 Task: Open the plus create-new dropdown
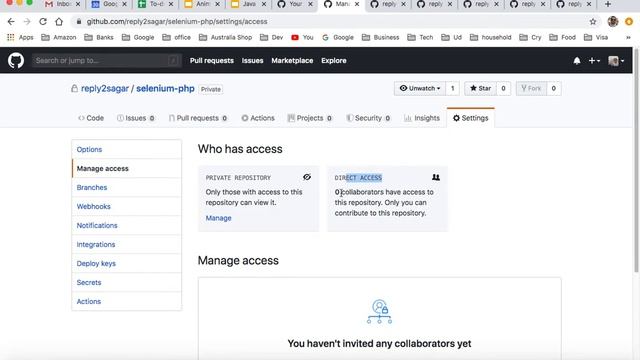pos(594,61)
